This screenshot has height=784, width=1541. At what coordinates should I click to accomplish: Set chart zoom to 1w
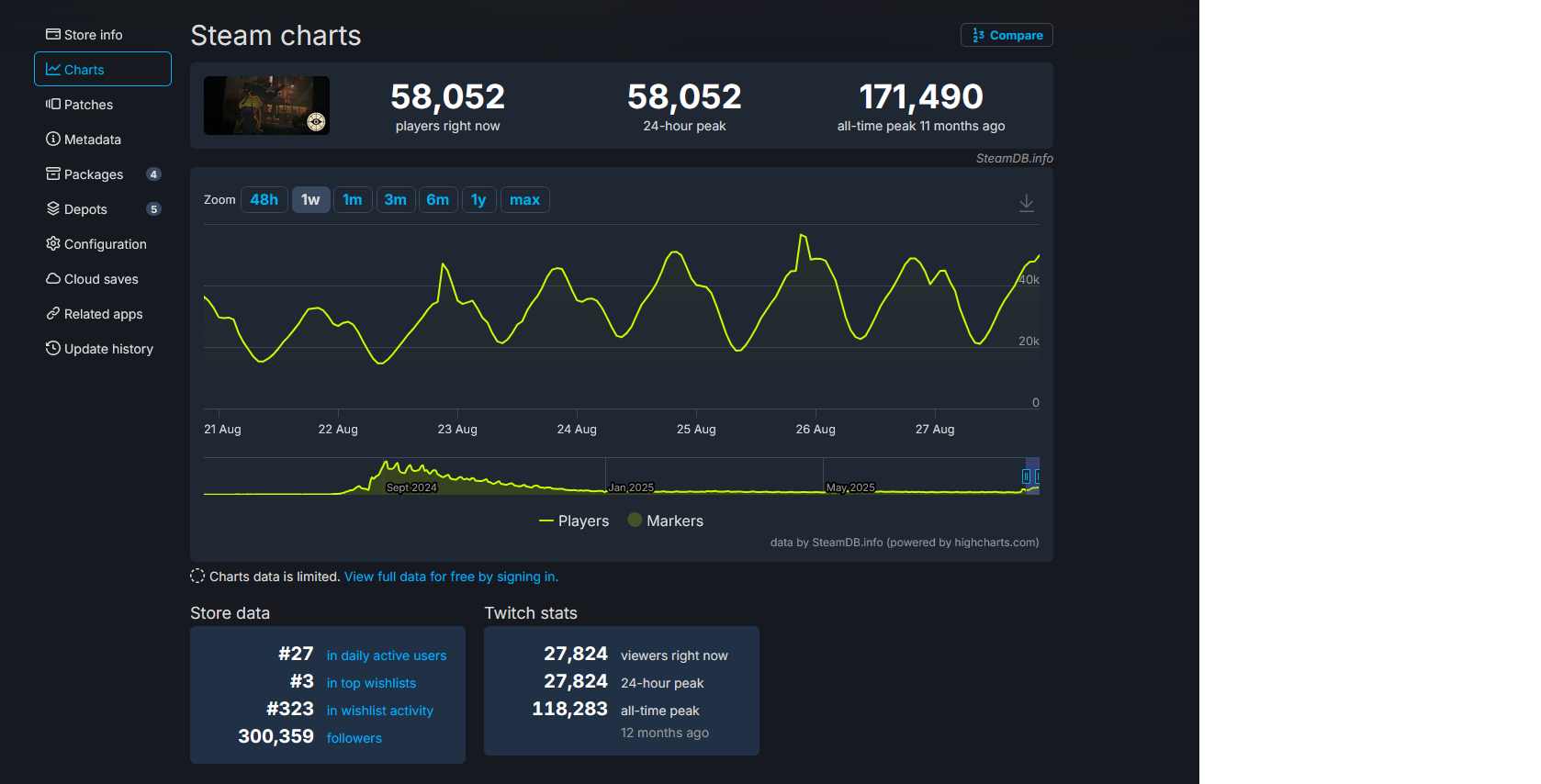point(311,200)
